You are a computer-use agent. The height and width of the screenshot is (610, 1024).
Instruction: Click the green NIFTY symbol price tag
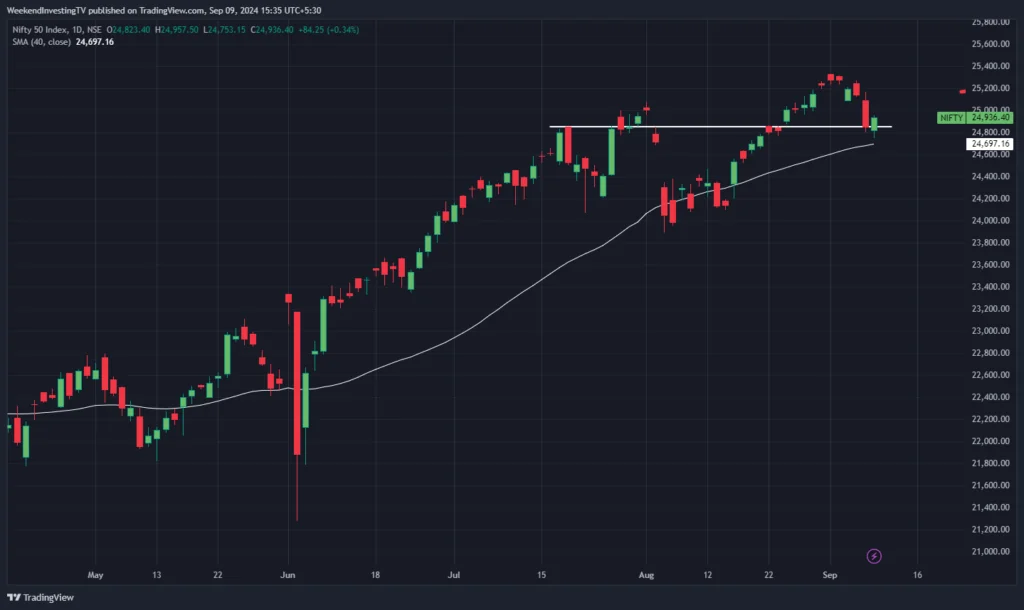[x=951, y=118]
